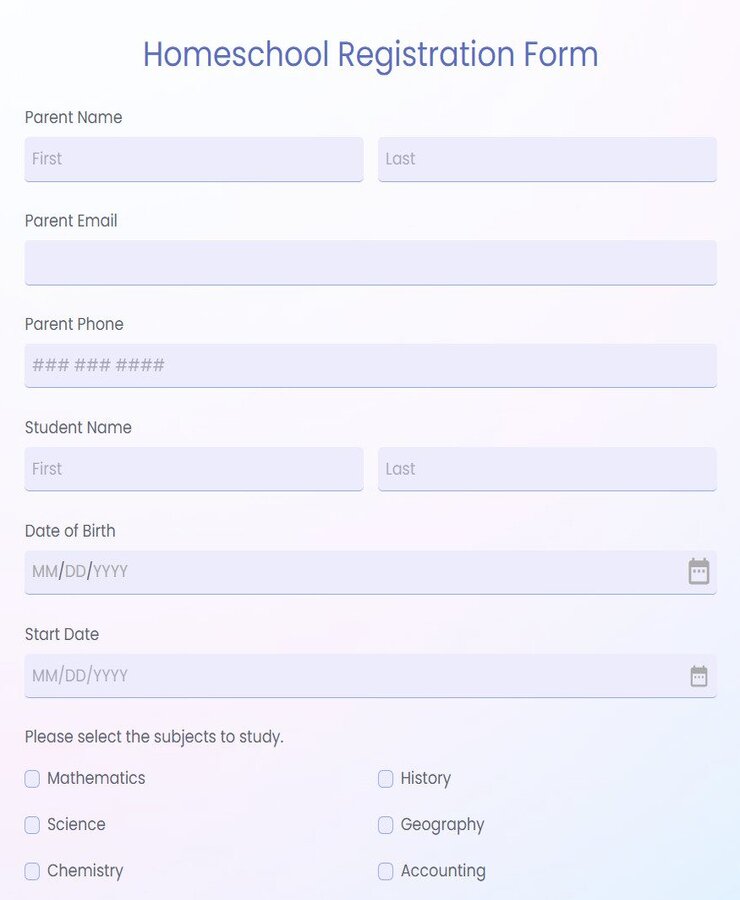Open the Date of Birth calendar picker
This screenshot has height=900, width=740.
click(x=698, y=571)
